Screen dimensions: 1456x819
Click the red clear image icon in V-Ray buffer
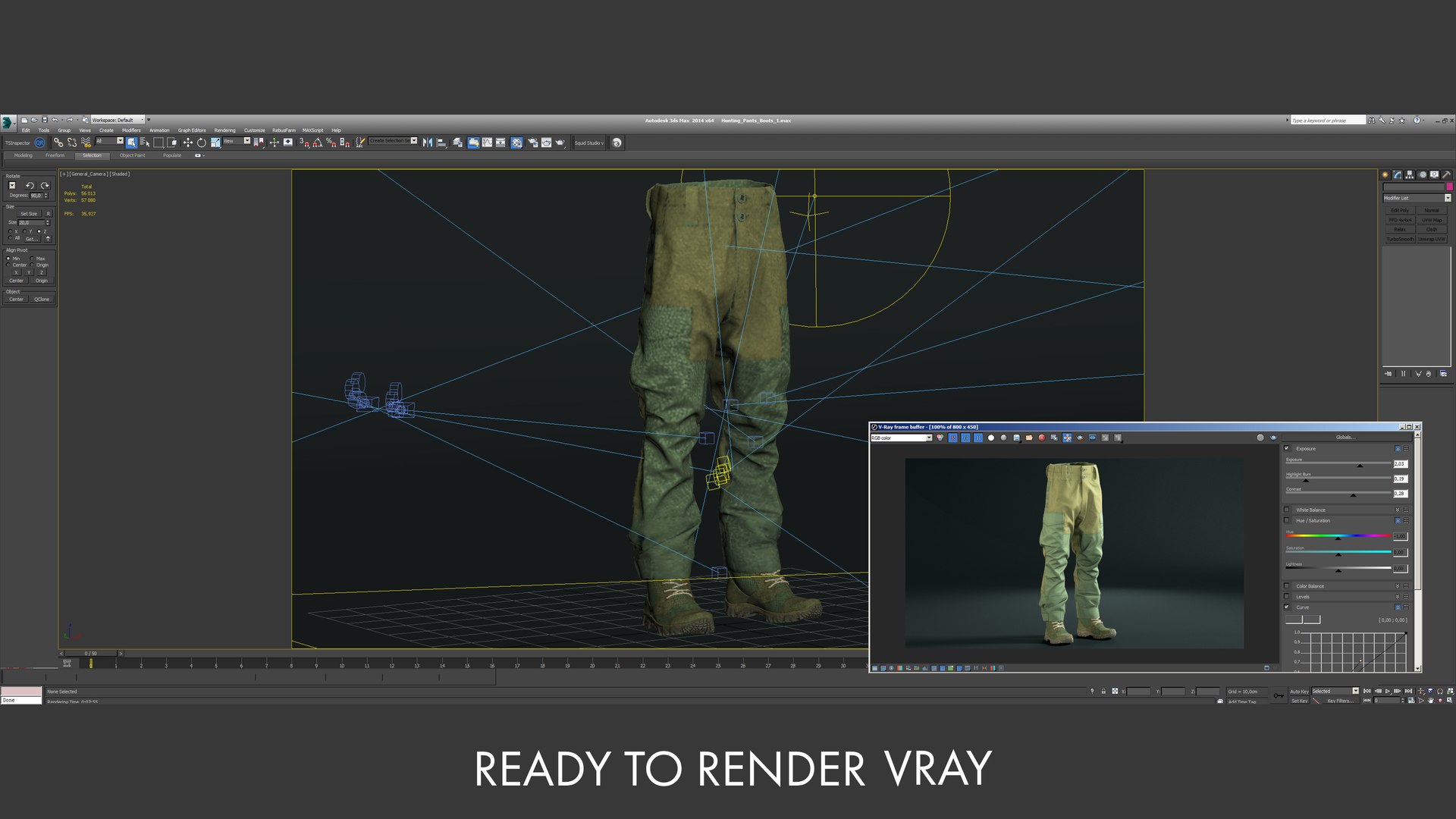coord(1042,438)
